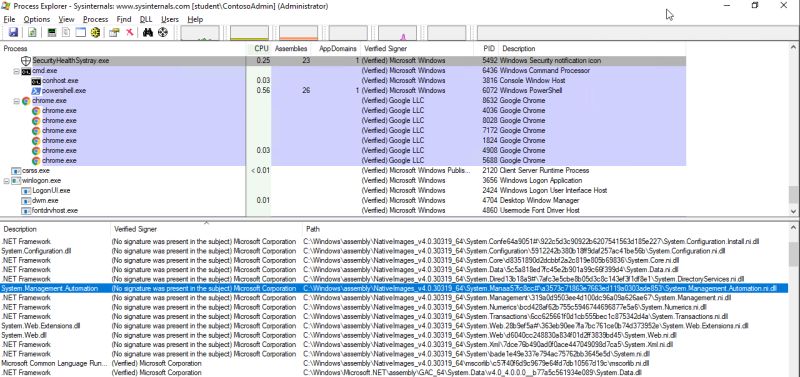
Task: Click the upper pane vertical scrollbar thumb
Action: coord(793,195)
